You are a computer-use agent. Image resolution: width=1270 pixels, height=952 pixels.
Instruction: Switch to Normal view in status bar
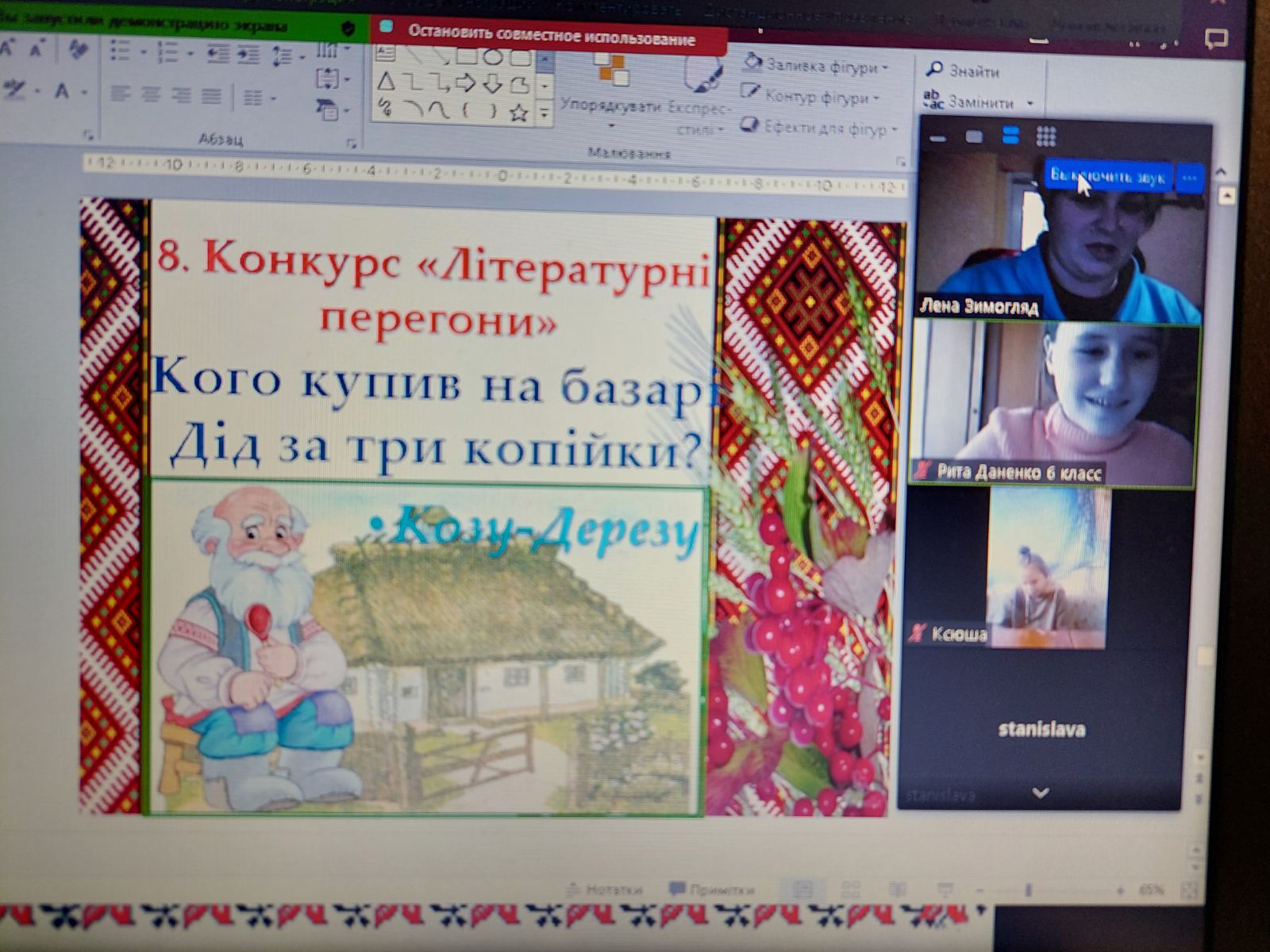803,889
